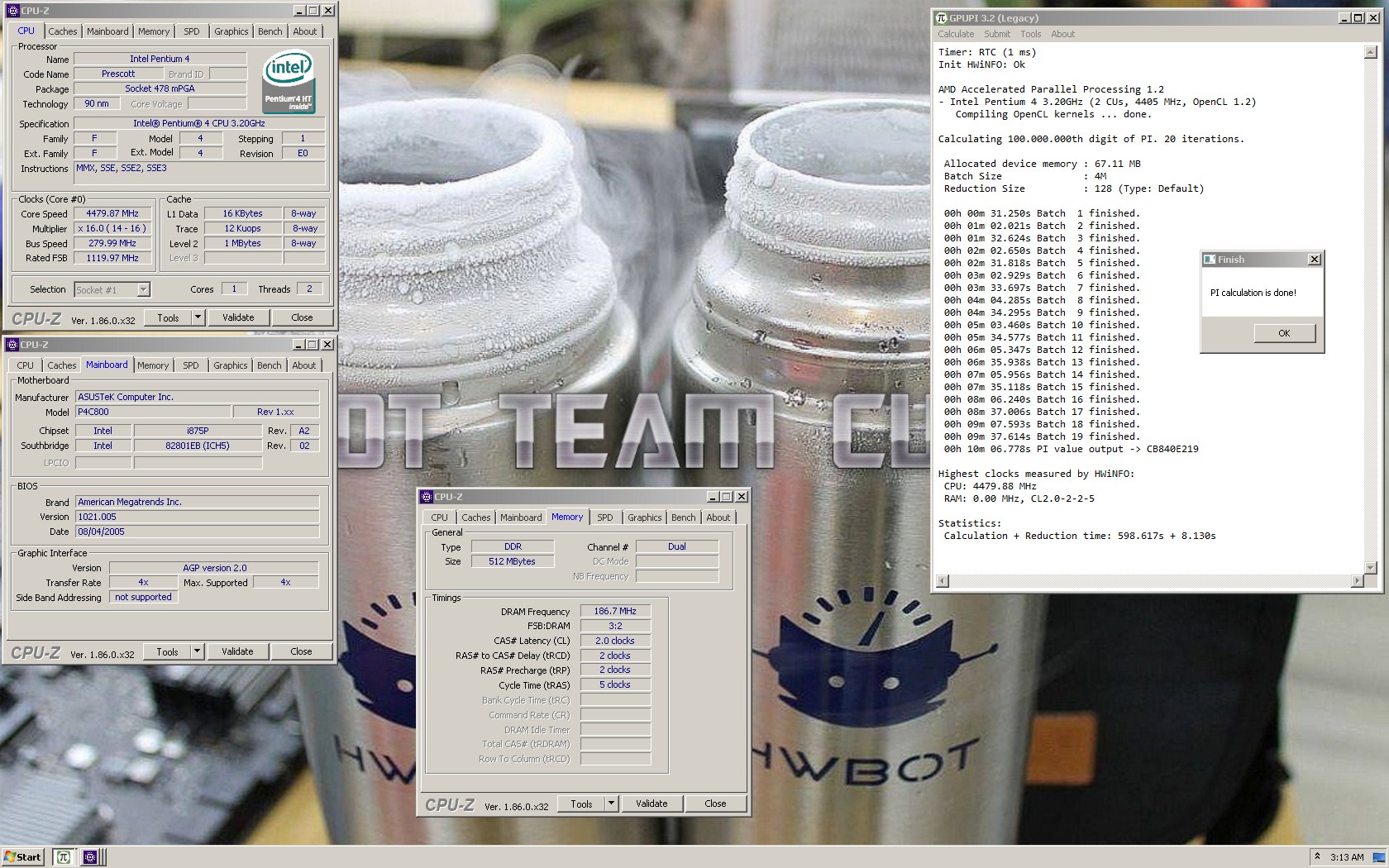Click Close button in the Memory window

715,804
